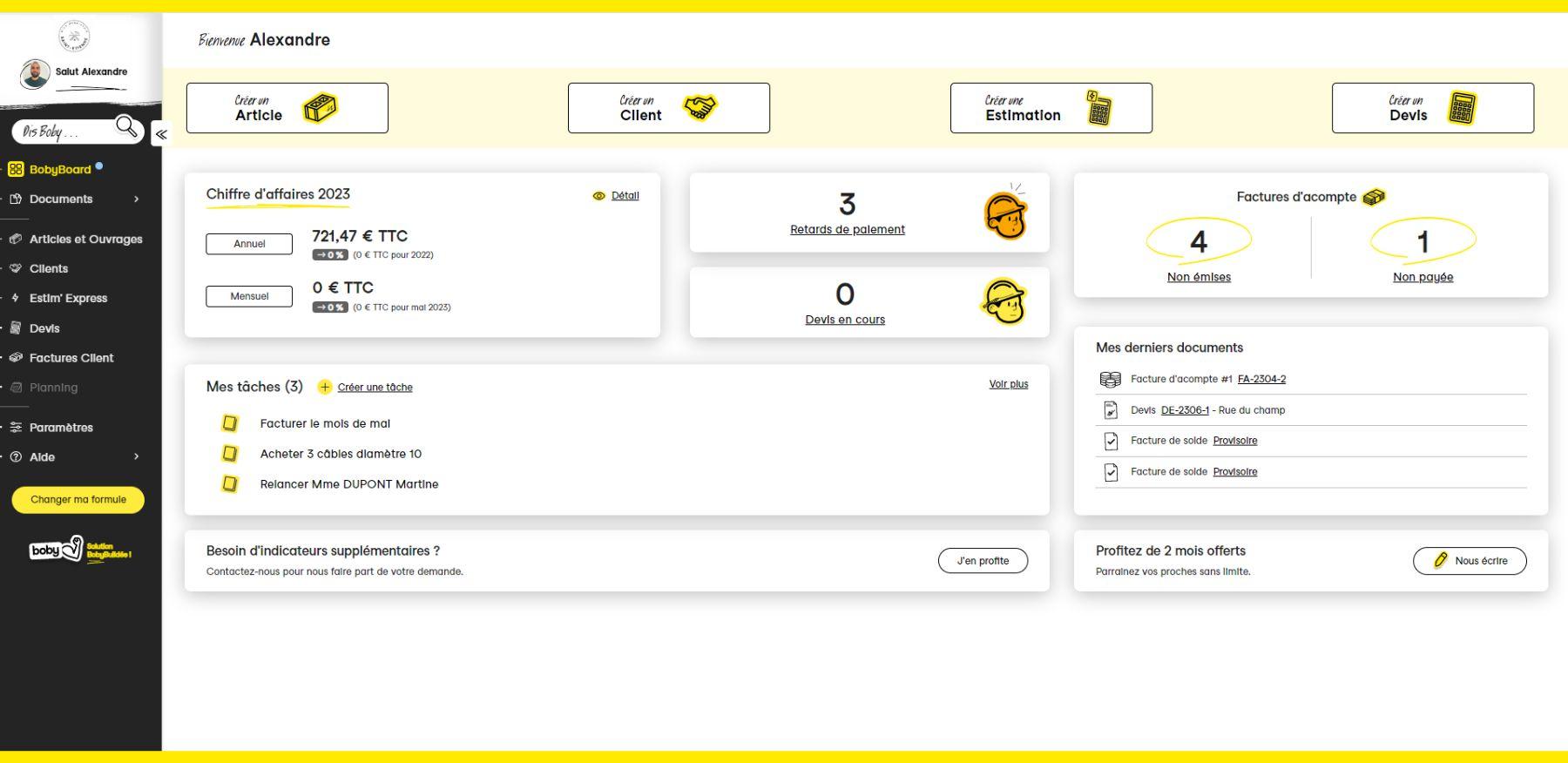This screenshot has width=1568, height=763.
Task: Go to Planning in the sidebar
Action: 53,388
